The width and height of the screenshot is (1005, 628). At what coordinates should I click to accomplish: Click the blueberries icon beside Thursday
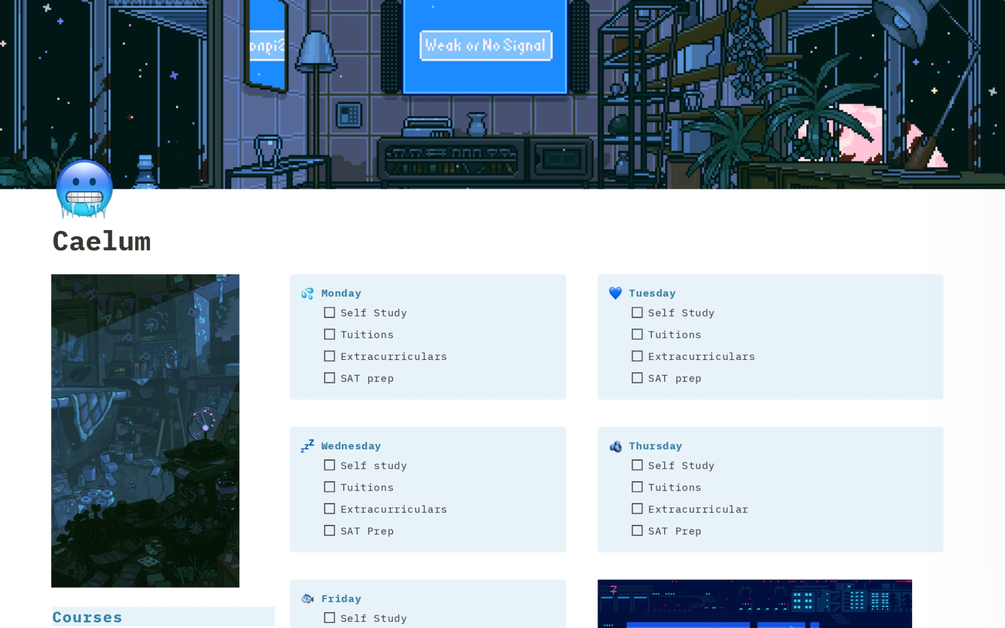click(x=615, y=446)
